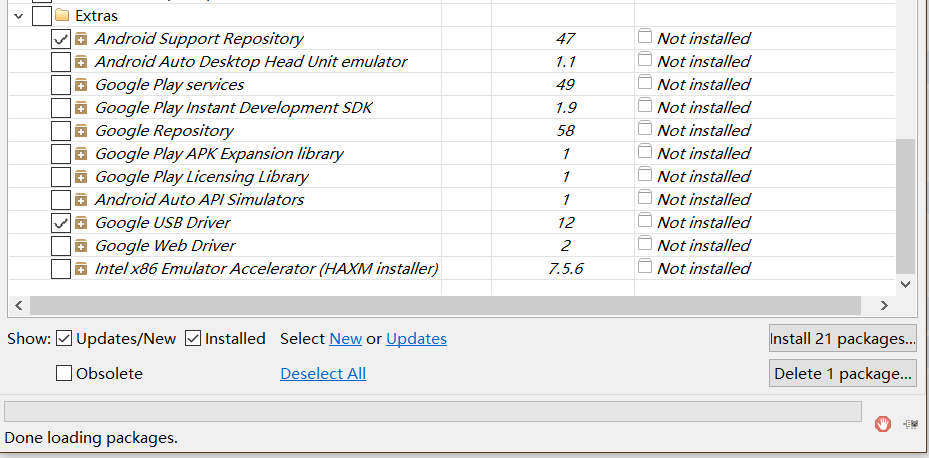929x458 pixels.
Task: Click the Google Repository package icon
Action: pyautogui.click(x=81, y=131)
